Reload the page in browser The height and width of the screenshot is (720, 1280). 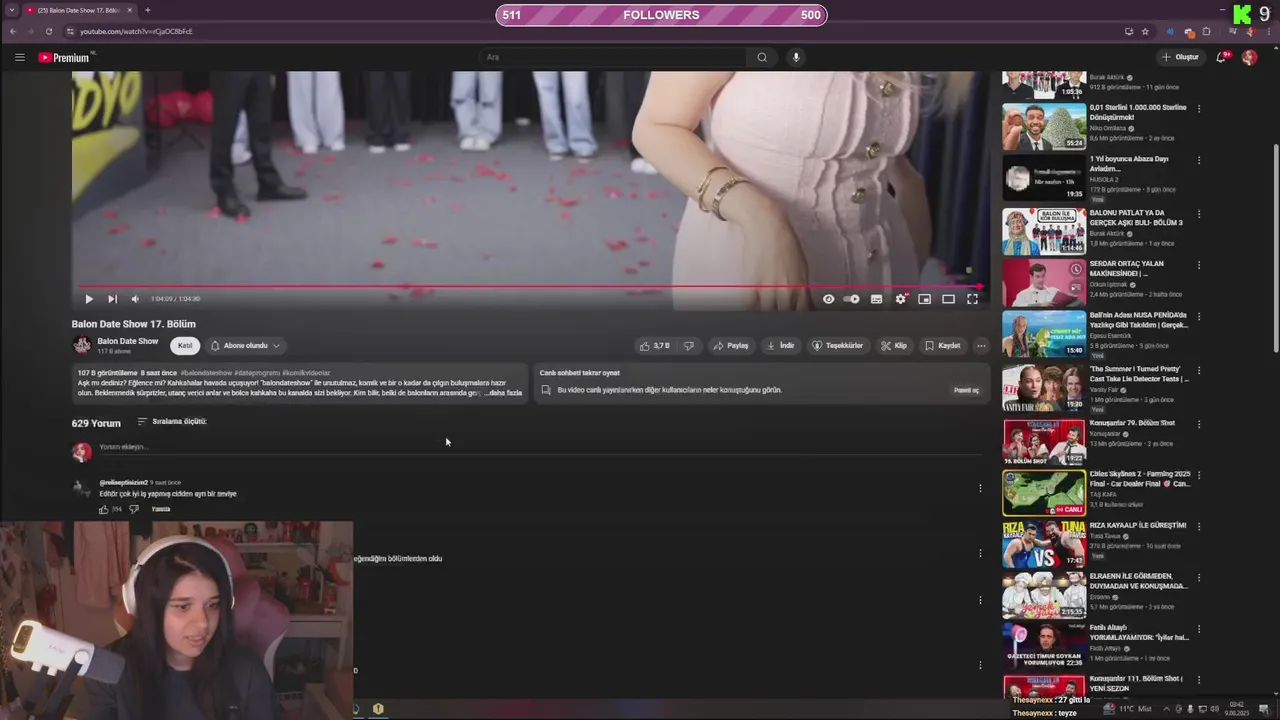(x=49, y=31)
